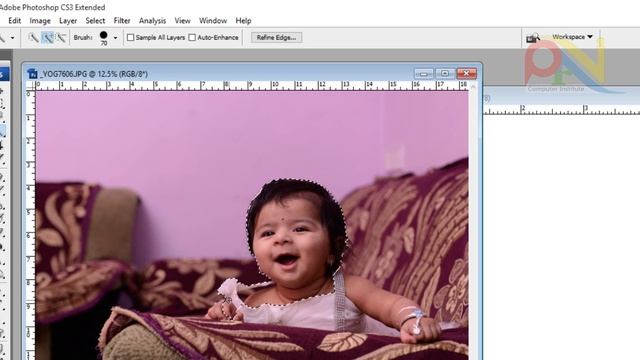Open the tool preset picker arrow
The width and height of the screenshot is (640, 360).
[x=13, y=38]
